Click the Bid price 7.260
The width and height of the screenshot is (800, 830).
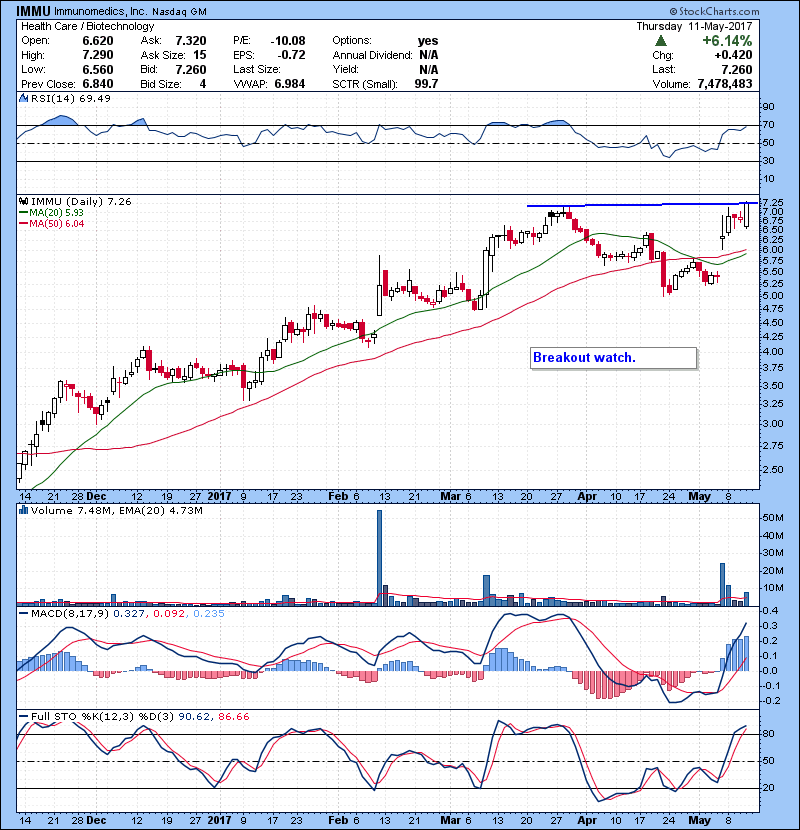[x=191, y=69]
